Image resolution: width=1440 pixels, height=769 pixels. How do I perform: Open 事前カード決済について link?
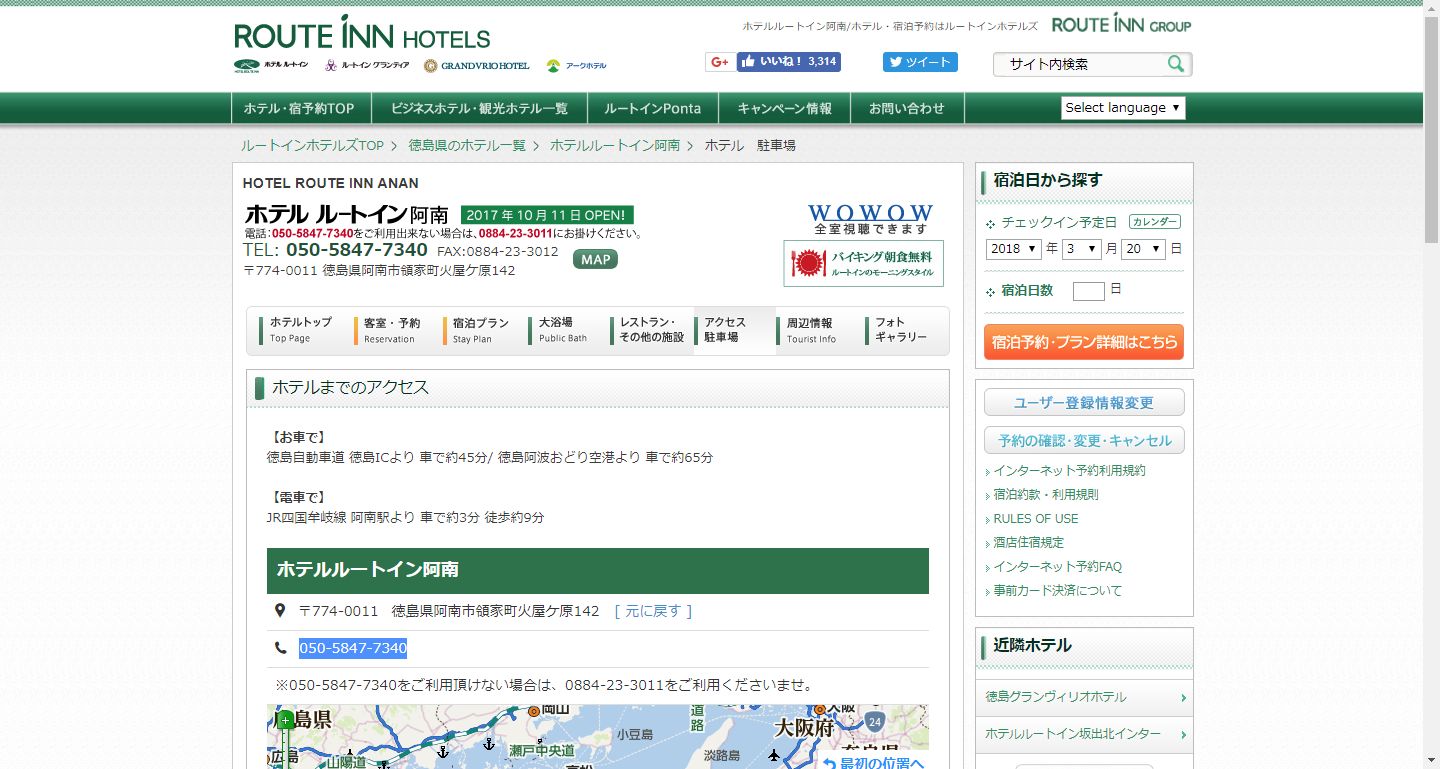click(1057, 590)
